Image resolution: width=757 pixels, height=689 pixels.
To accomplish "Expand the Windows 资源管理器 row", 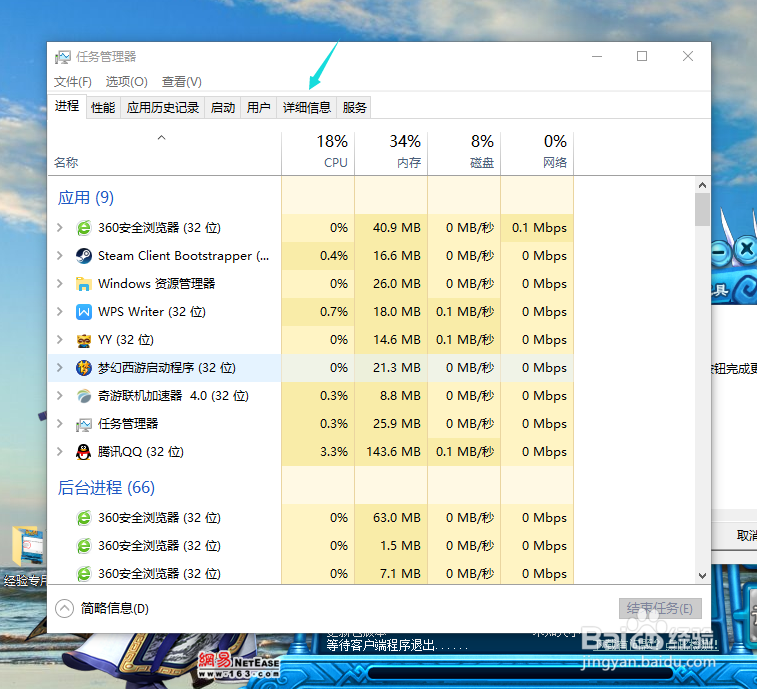I will 60,283.
